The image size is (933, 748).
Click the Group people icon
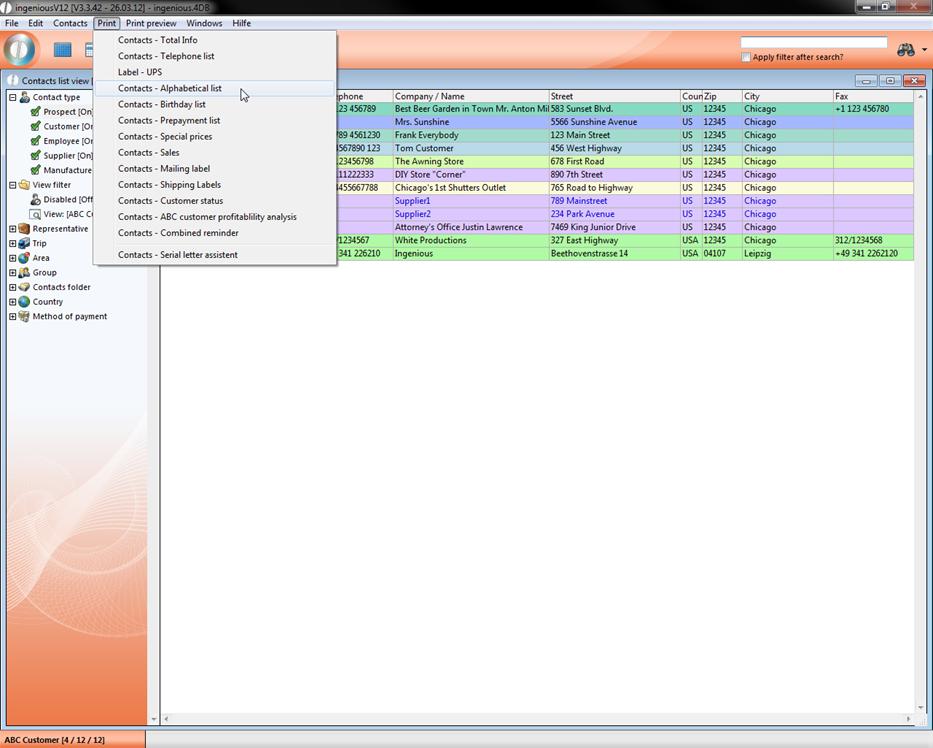[x=24, y=272]
